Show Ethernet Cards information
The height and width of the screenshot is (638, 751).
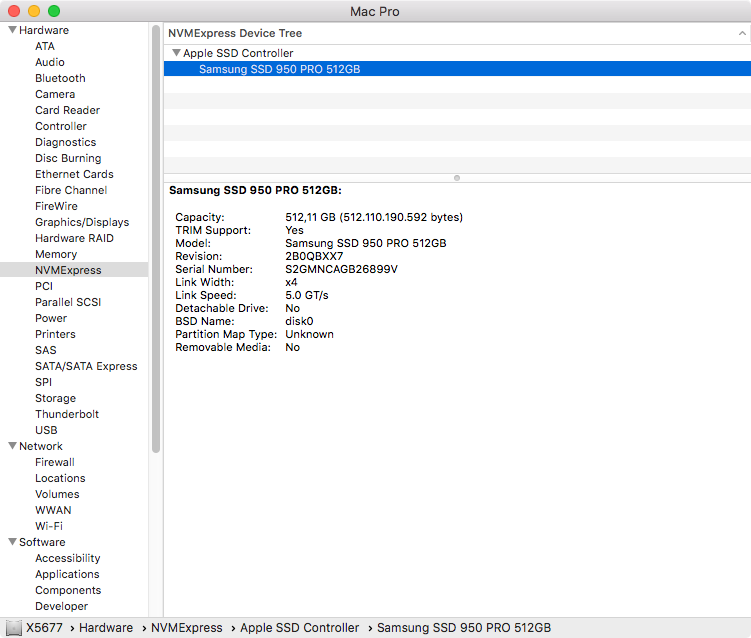[74, 174]
